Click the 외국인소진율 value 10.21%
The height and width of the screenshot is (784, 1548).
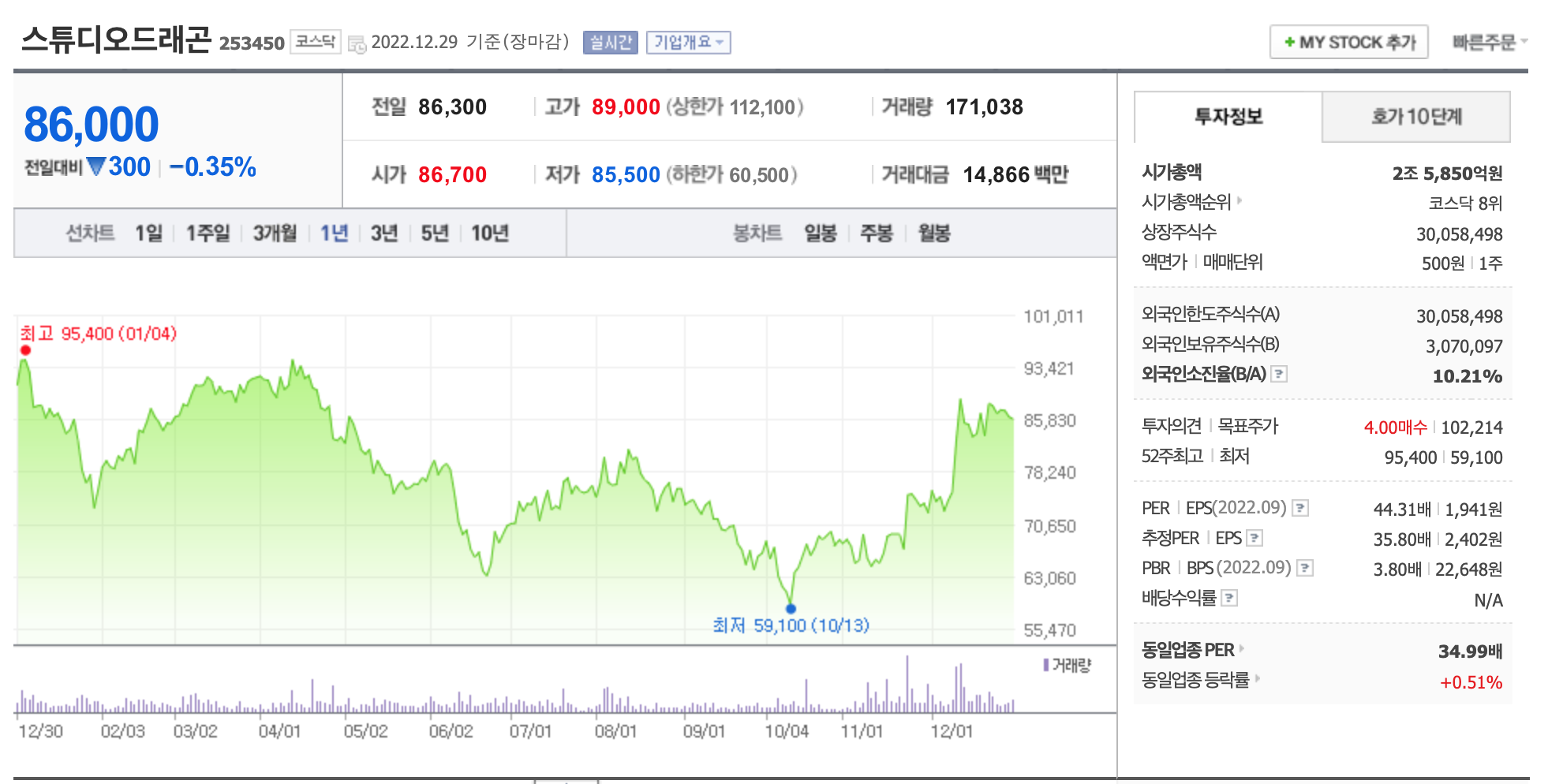tap(1468, 376)
